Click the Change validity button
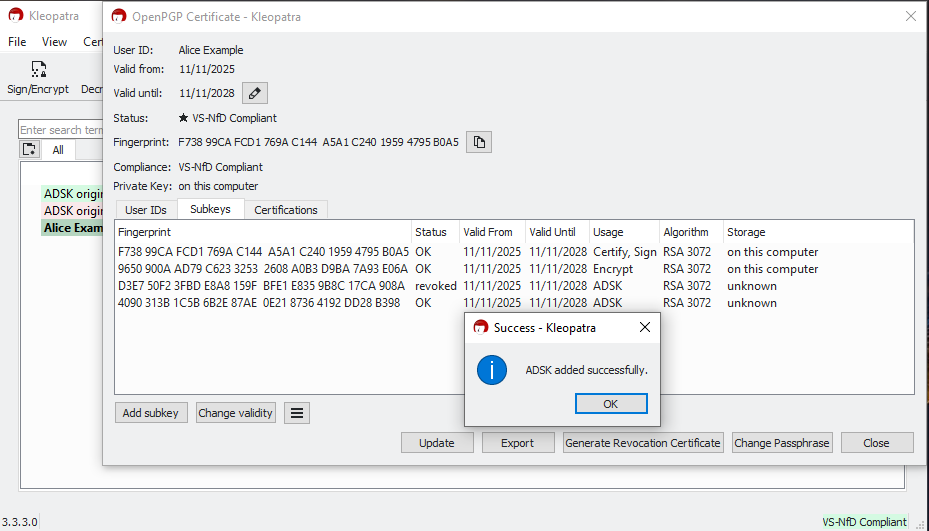929x531 pixels. (x=235, y=413)
